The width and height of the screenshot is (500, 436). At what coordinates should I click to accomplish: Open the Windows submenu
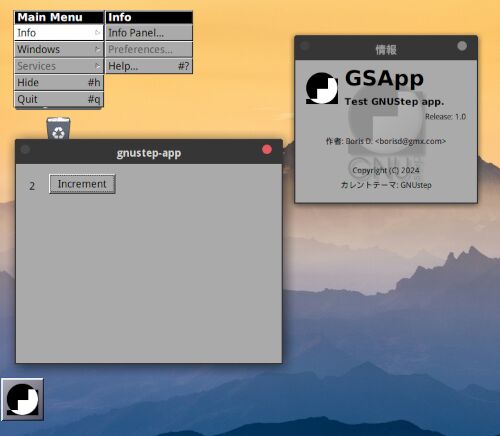[x=59, y=49]
